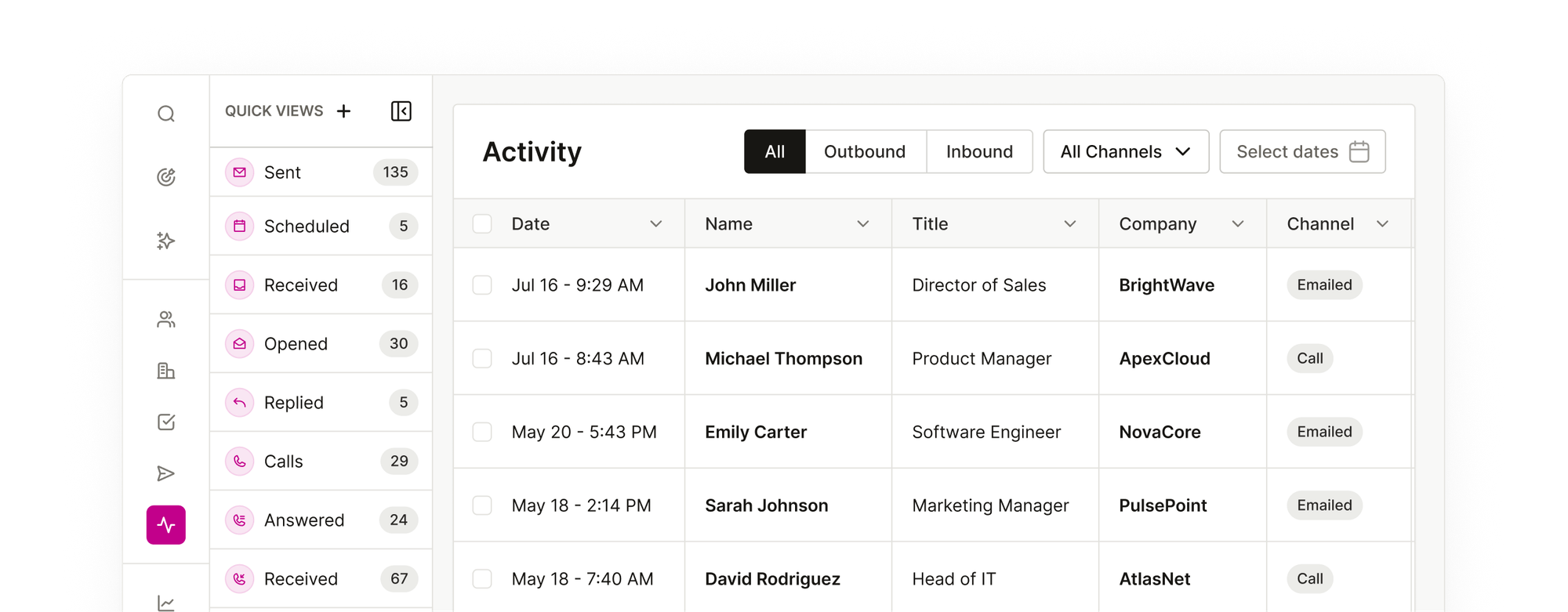This screenshot has height=612, width=1568.
Task: Open Michael Thompson's contact name
Action: point(783,359)
